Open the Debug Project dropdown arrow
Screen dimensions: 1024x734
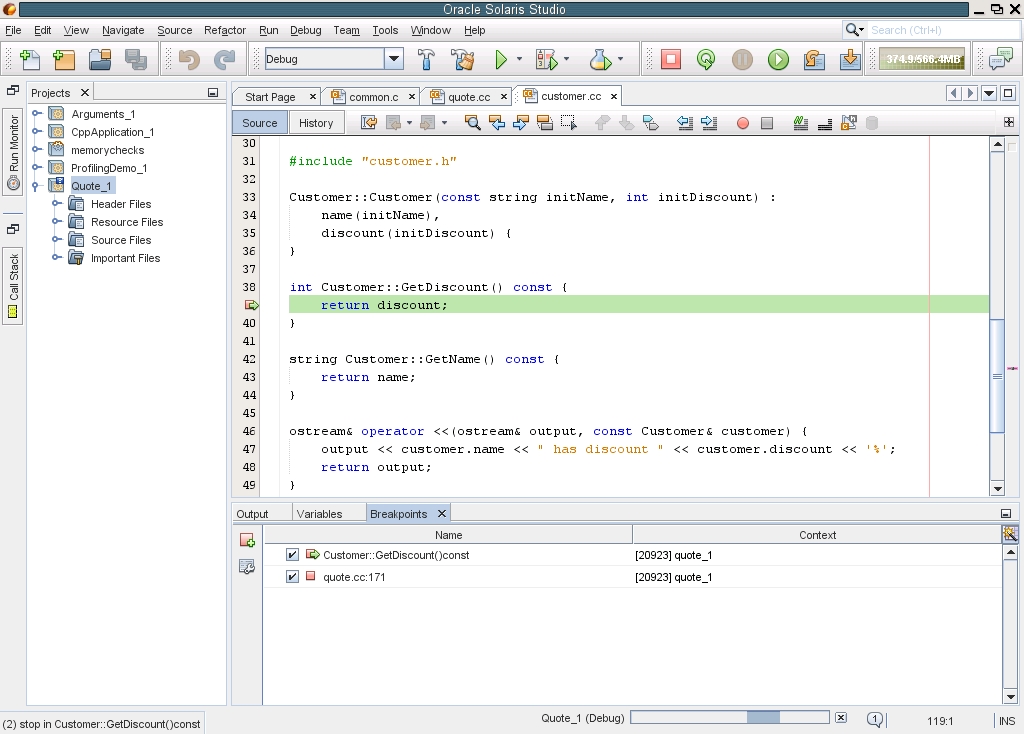pyautogui.click(x=566, y=59)
